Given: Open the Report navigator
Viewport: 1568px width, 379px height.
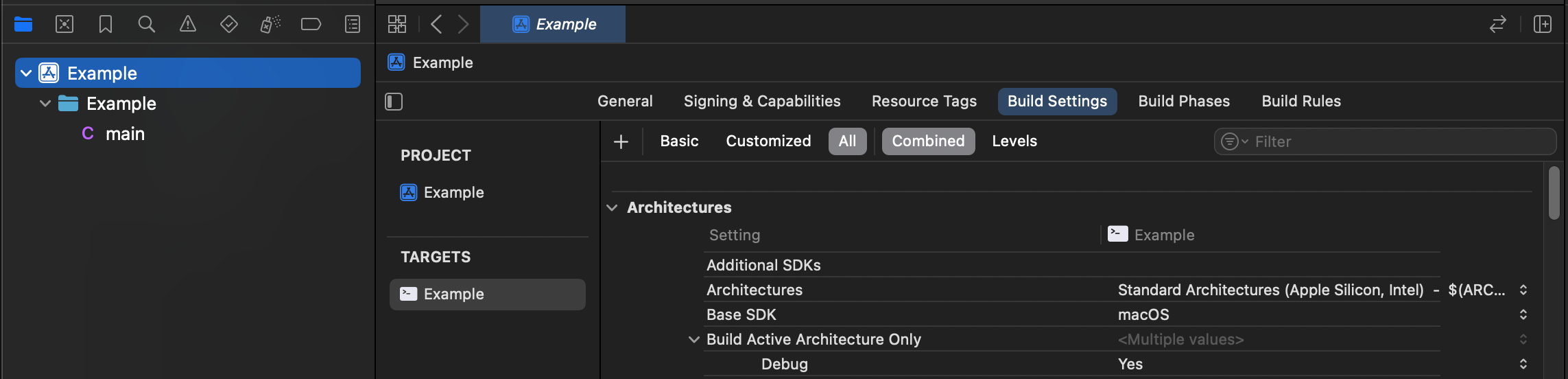Looking at the screenshot, I should pyautogui.click(x=353, y=25).
